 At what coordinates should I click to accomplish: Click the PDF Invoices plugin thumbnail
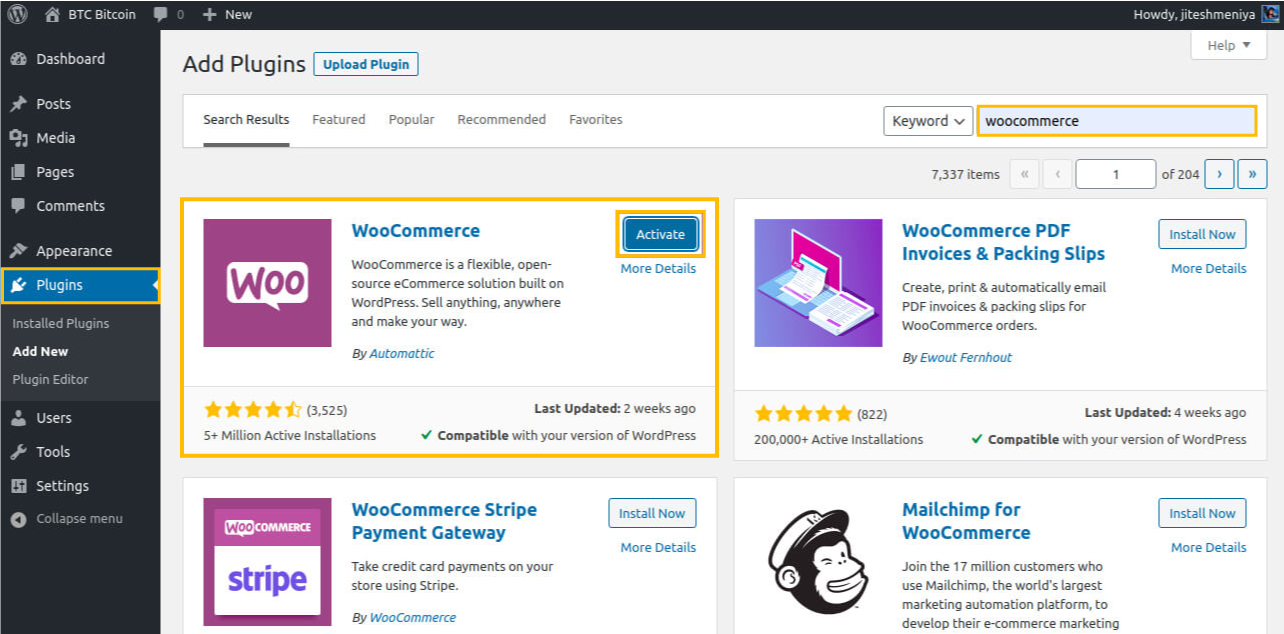818,283
